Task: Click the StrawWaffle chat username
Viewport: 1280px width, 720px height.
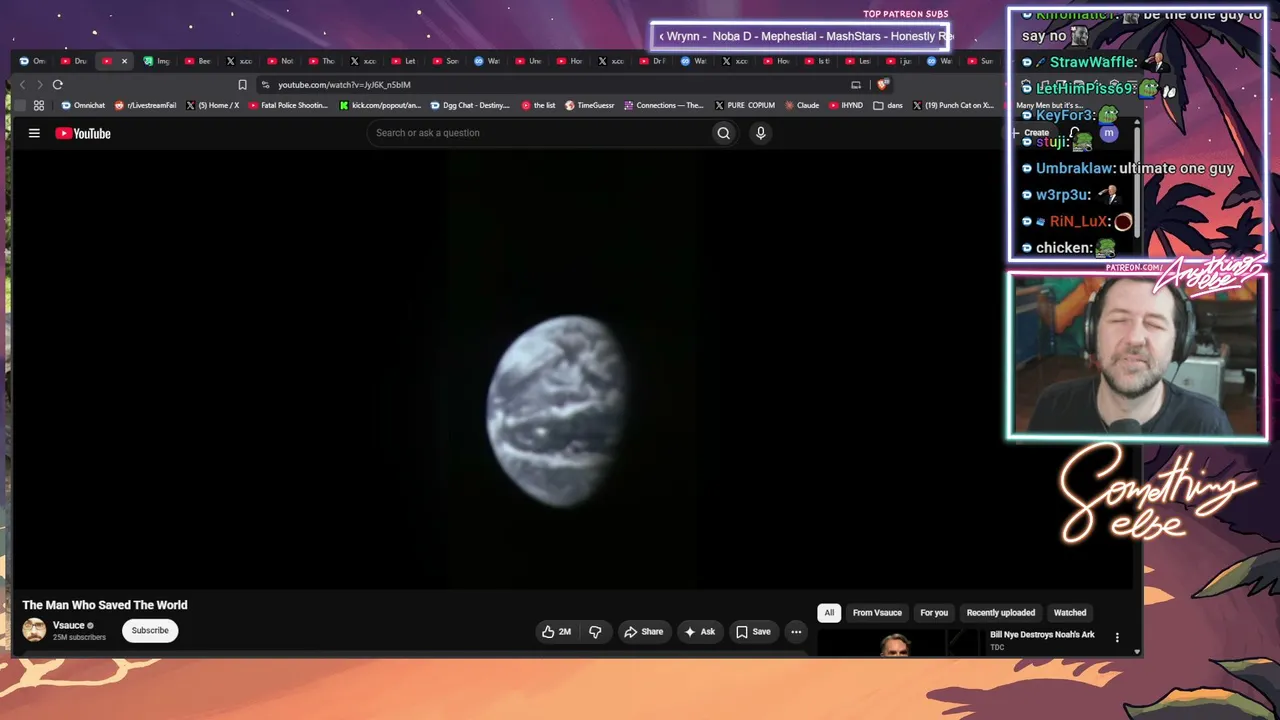Action: [x=1093, y=62]
